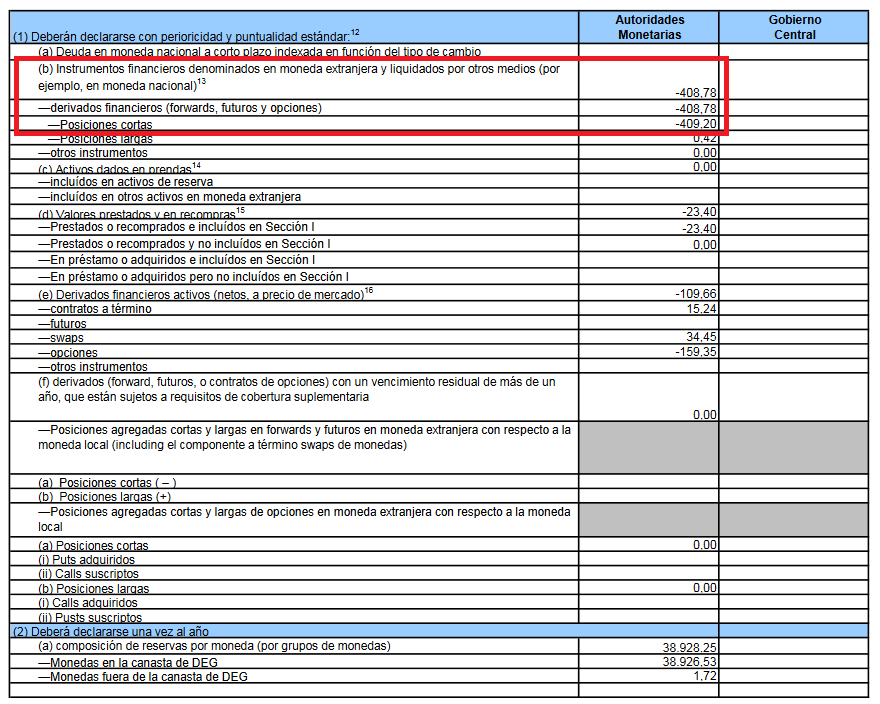Screen dimensions: 880x704
Task: Click the value 38.928.25
Action: [x=690, y=647]
